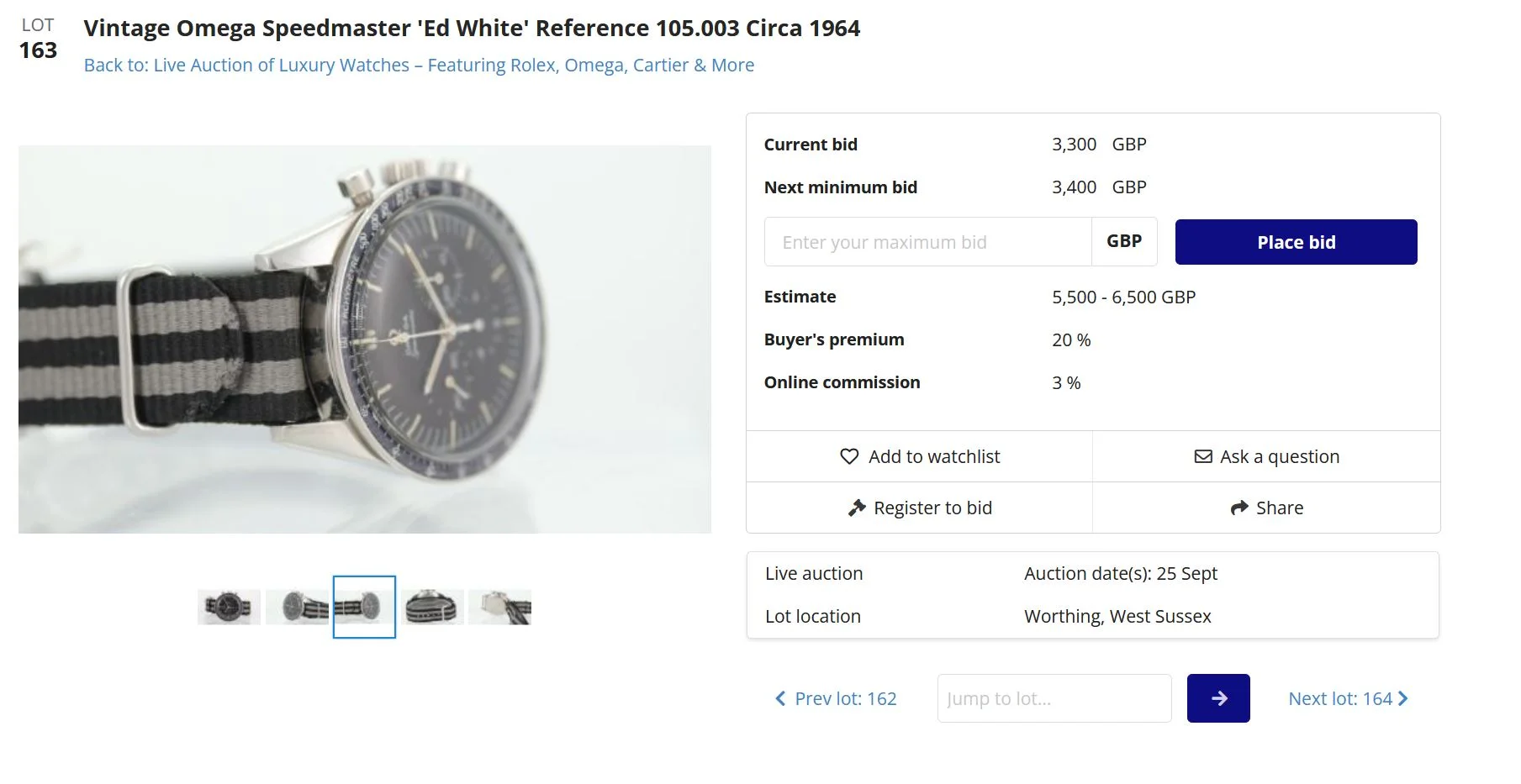
Task: Select the highlighted third watch thumbnail
Action: [364, 607]
